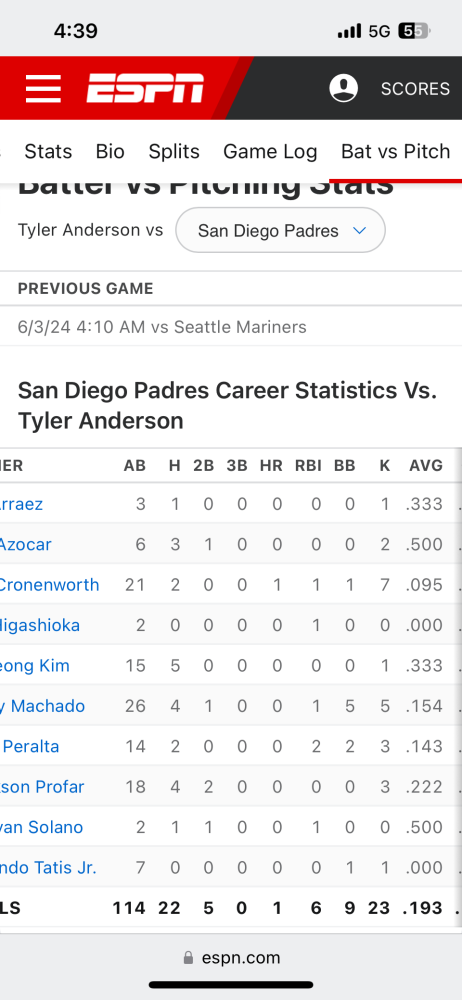Open the SCORES section
The height and width of the screenshot is (1000, 462).
[x=415, y=89]
